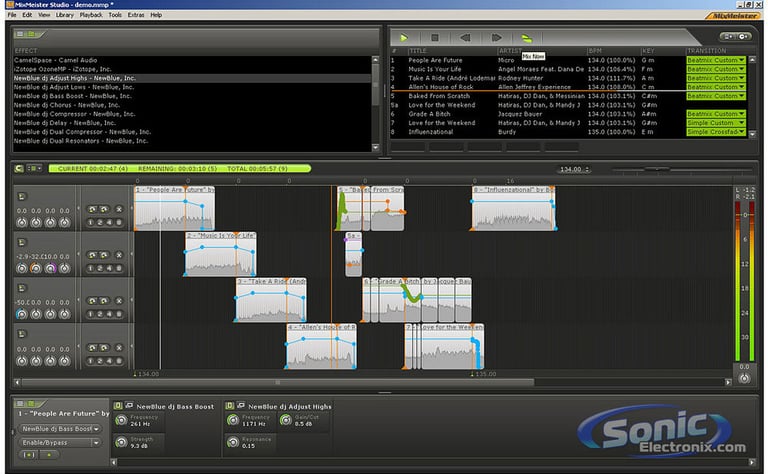Start playback with the green Play button

(x=404, y=38)
